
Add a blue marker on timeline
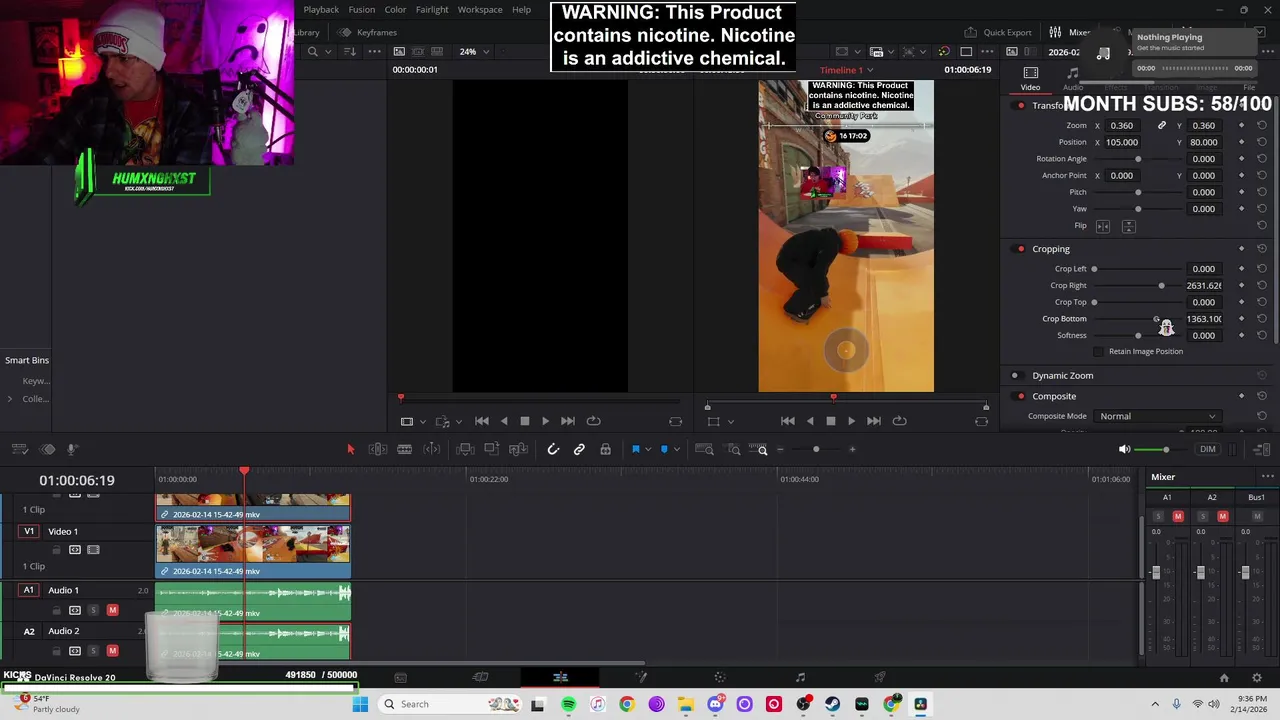pyautogui.click(x=664, y=449)
